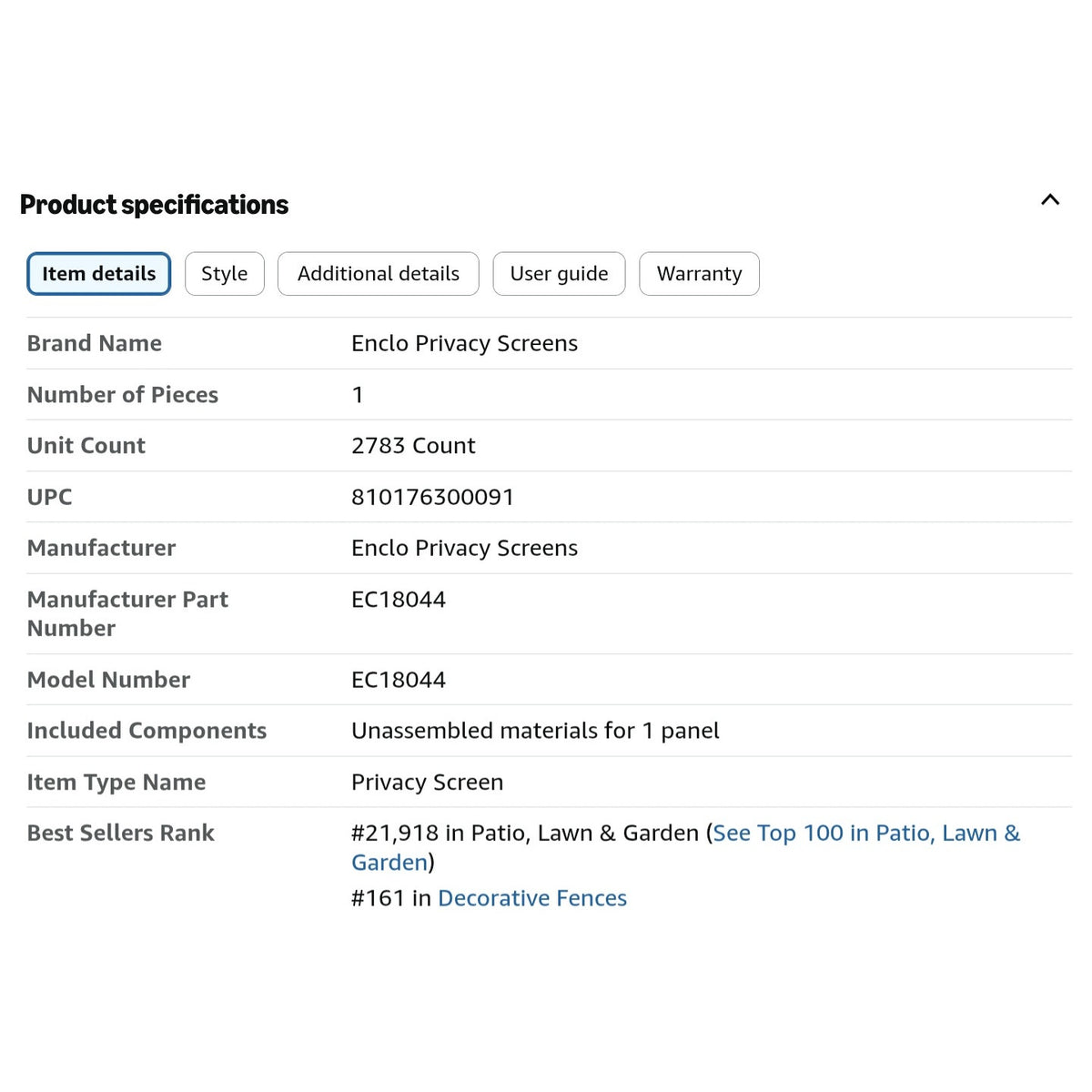Click Manufacturer Part Number value EC18044
The width and height of the screenshot is (1092, 1092).
pyautogui.click(x=399, y=600)
